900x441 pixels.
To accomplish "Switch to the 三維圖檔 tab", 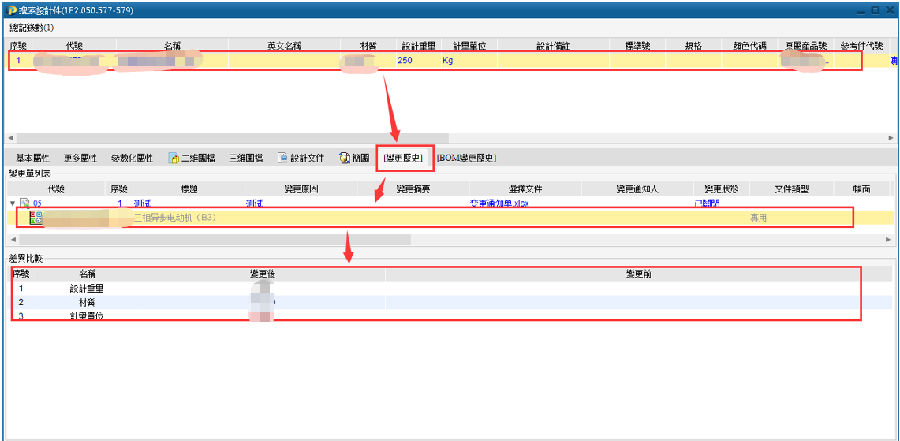I will (x=246, y=158).
